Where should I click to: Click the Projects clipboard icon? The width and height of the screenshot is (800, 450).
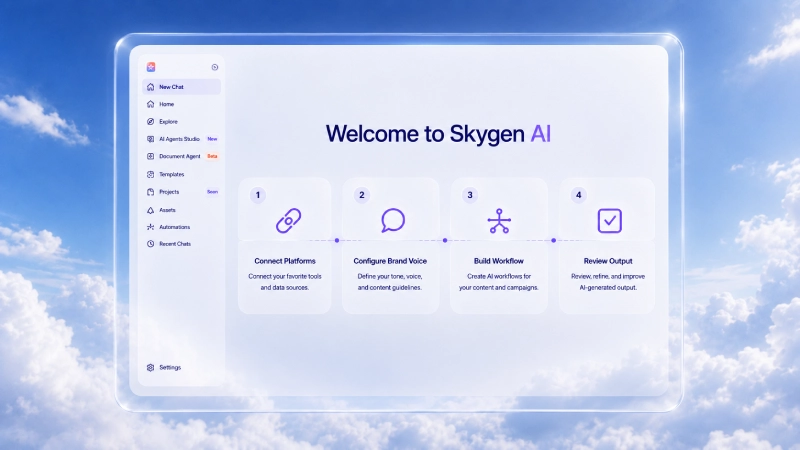pyautogui.click(x=151, y=192)
